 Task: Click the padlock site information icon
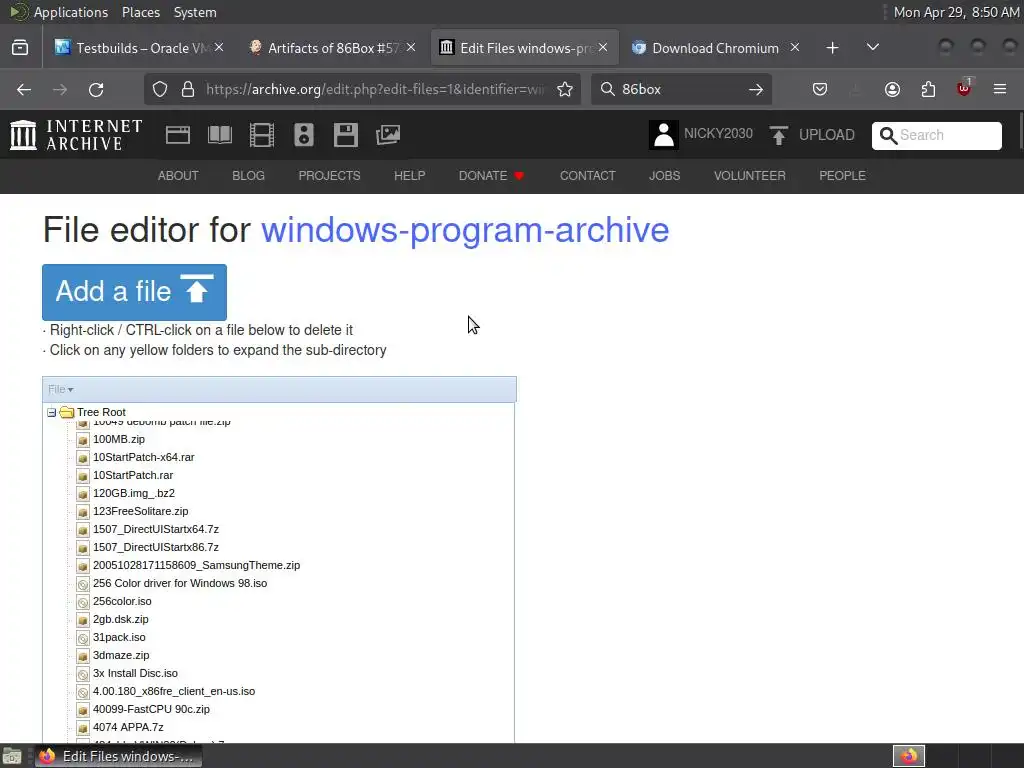tap(188, 89)
